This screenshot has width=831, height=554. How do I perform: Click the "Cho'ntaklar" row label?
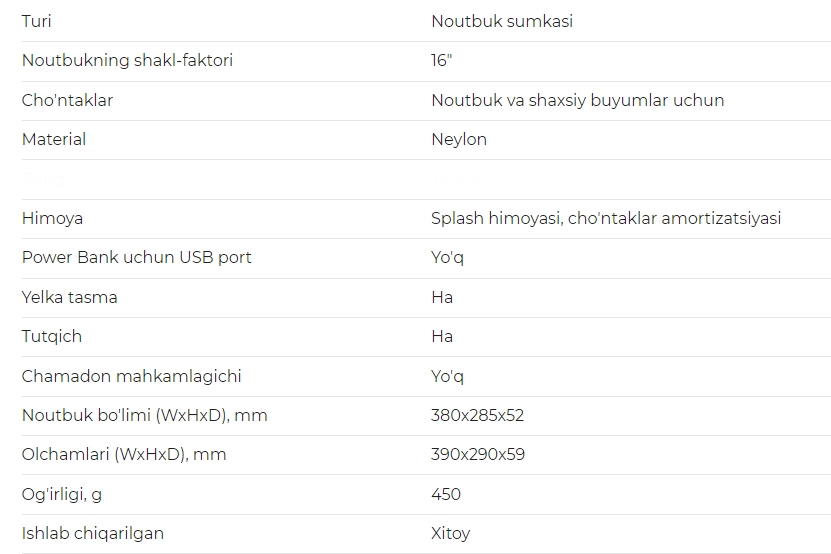67,100
